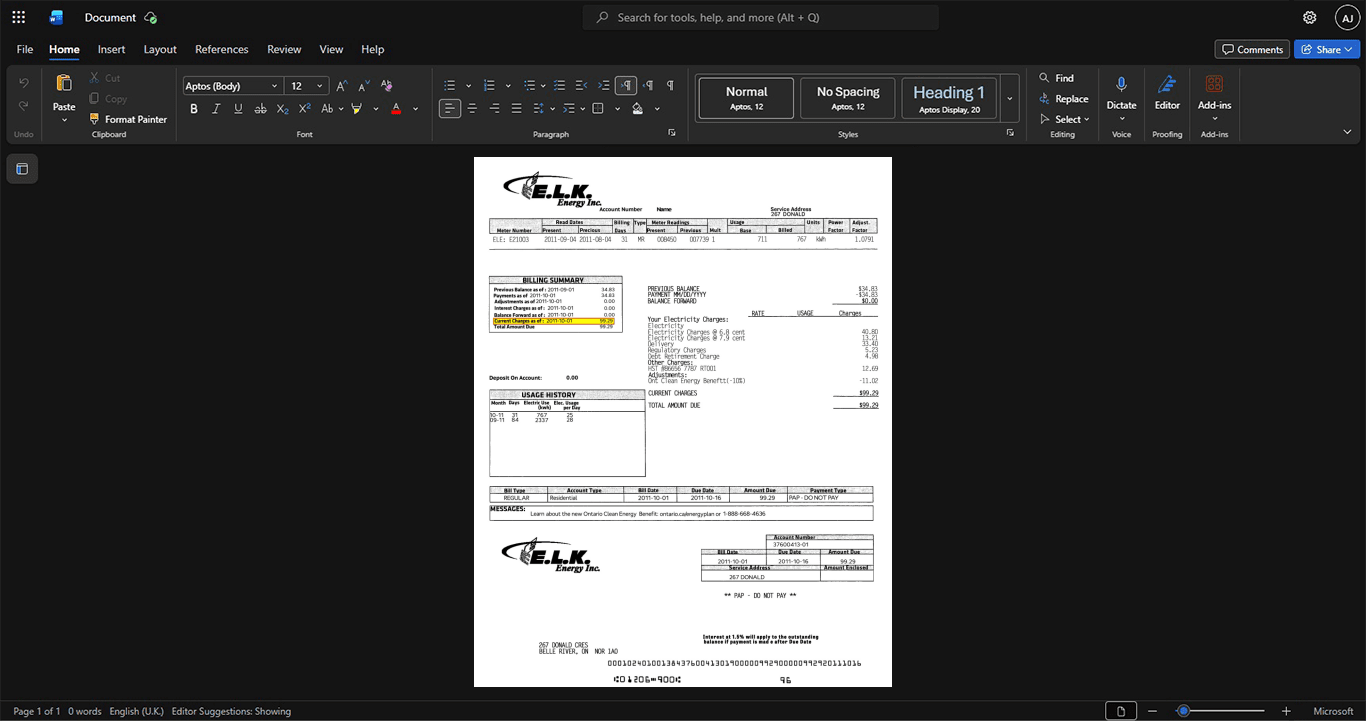Open font color dropdown arrow

pos(415,108)
